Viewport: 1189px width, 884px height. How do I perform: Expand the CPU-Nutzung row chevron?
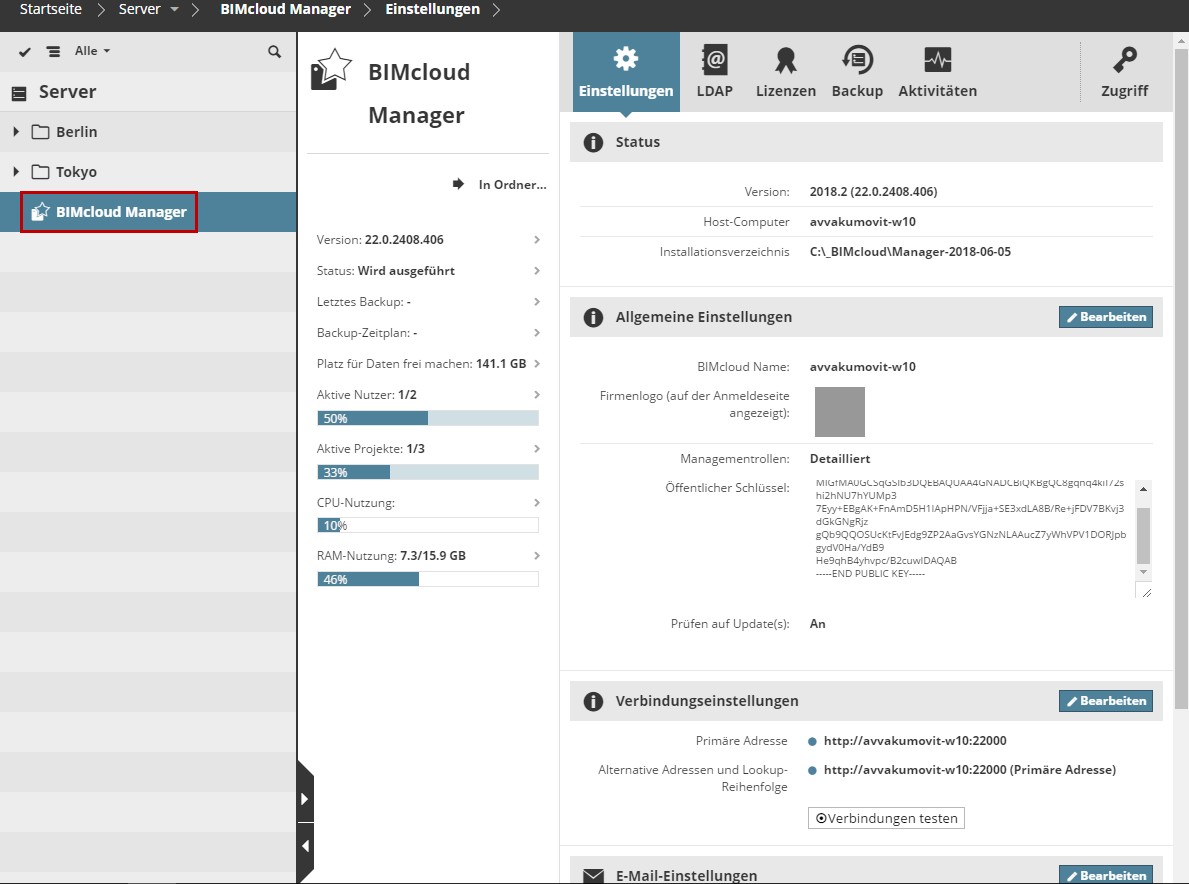[537, 503]
